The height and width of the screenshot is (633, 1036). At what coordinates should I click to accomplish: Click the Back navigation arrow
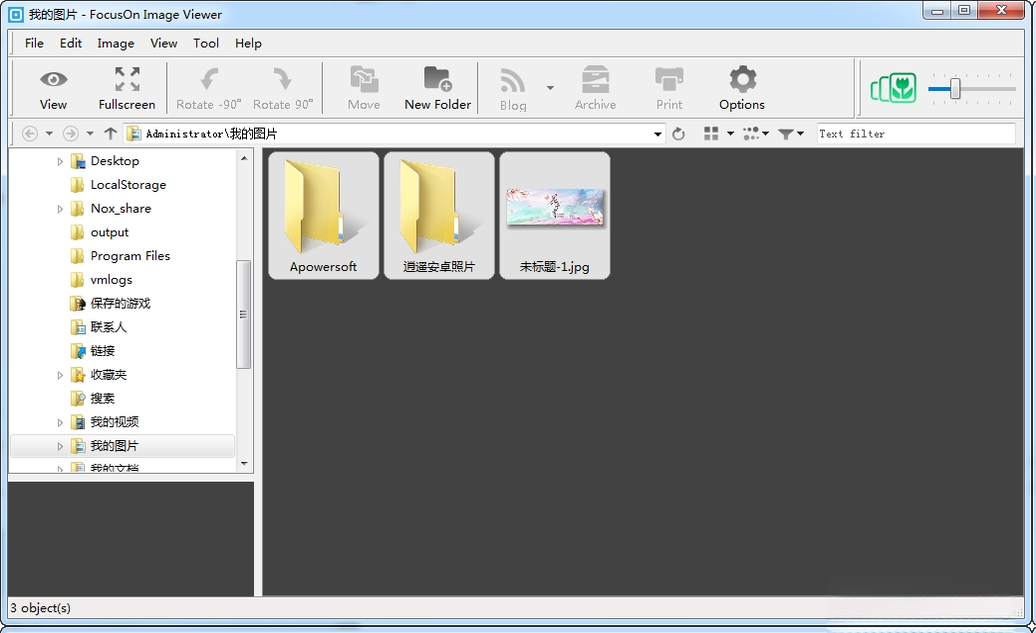[30, 133]
